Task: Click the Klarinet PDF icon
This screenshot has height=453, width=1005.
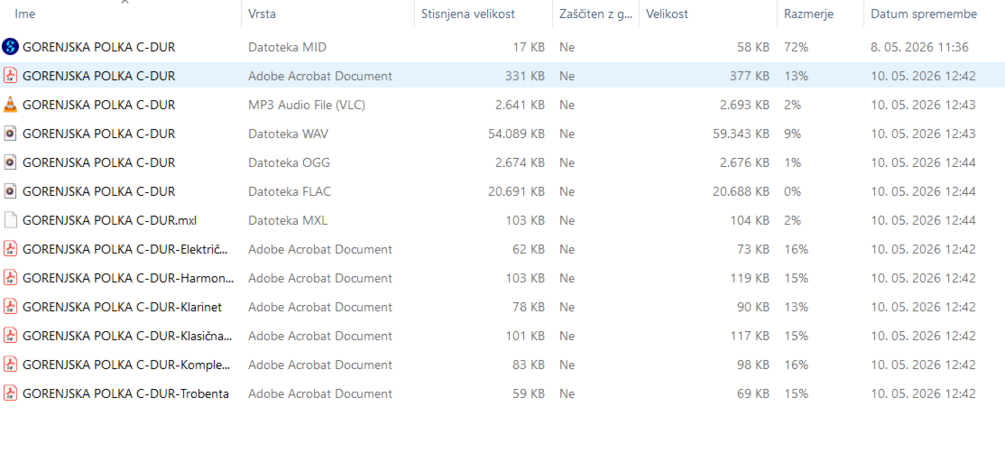Action: [10, 306]
